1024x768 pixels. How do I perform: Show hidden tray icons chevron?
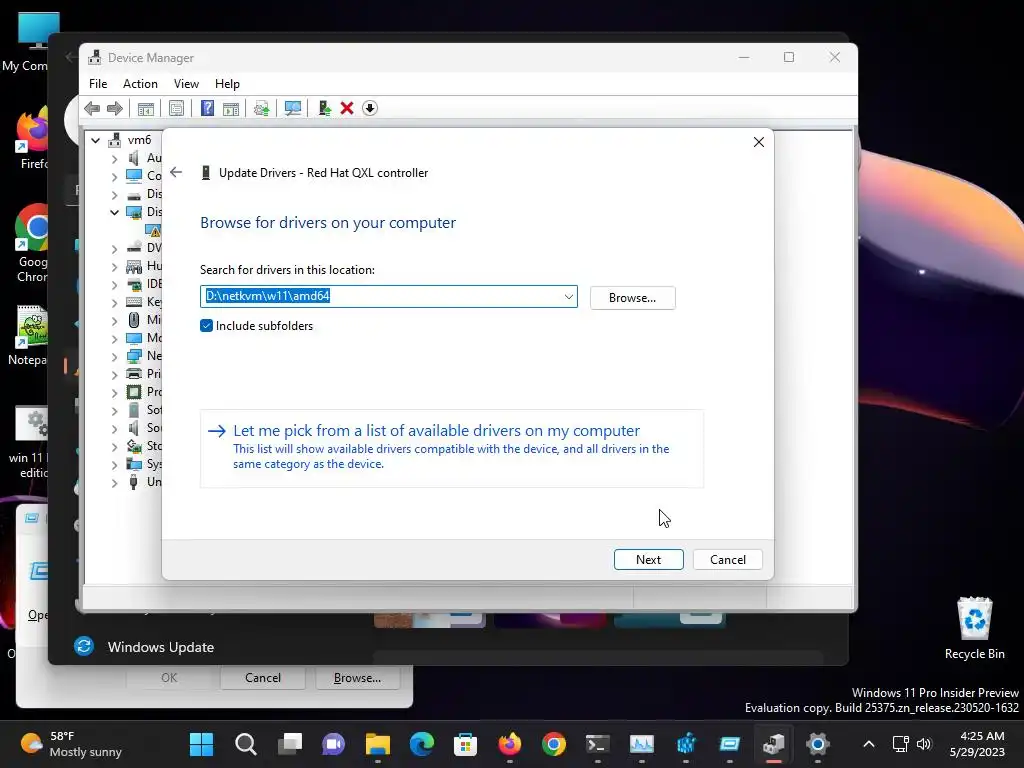869,744
